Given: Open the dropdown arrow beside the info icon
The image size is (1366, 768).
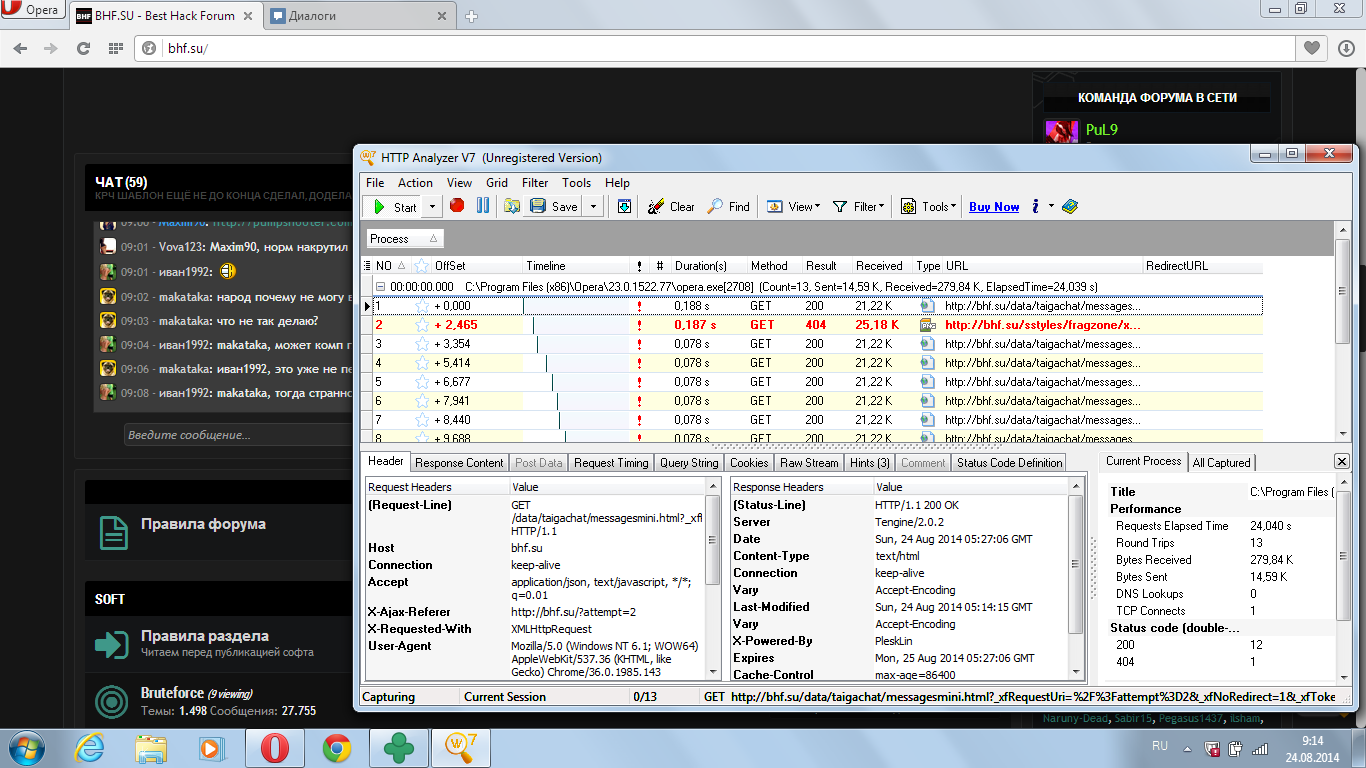Looking at the screenshot, I should tap(1051, 206).
